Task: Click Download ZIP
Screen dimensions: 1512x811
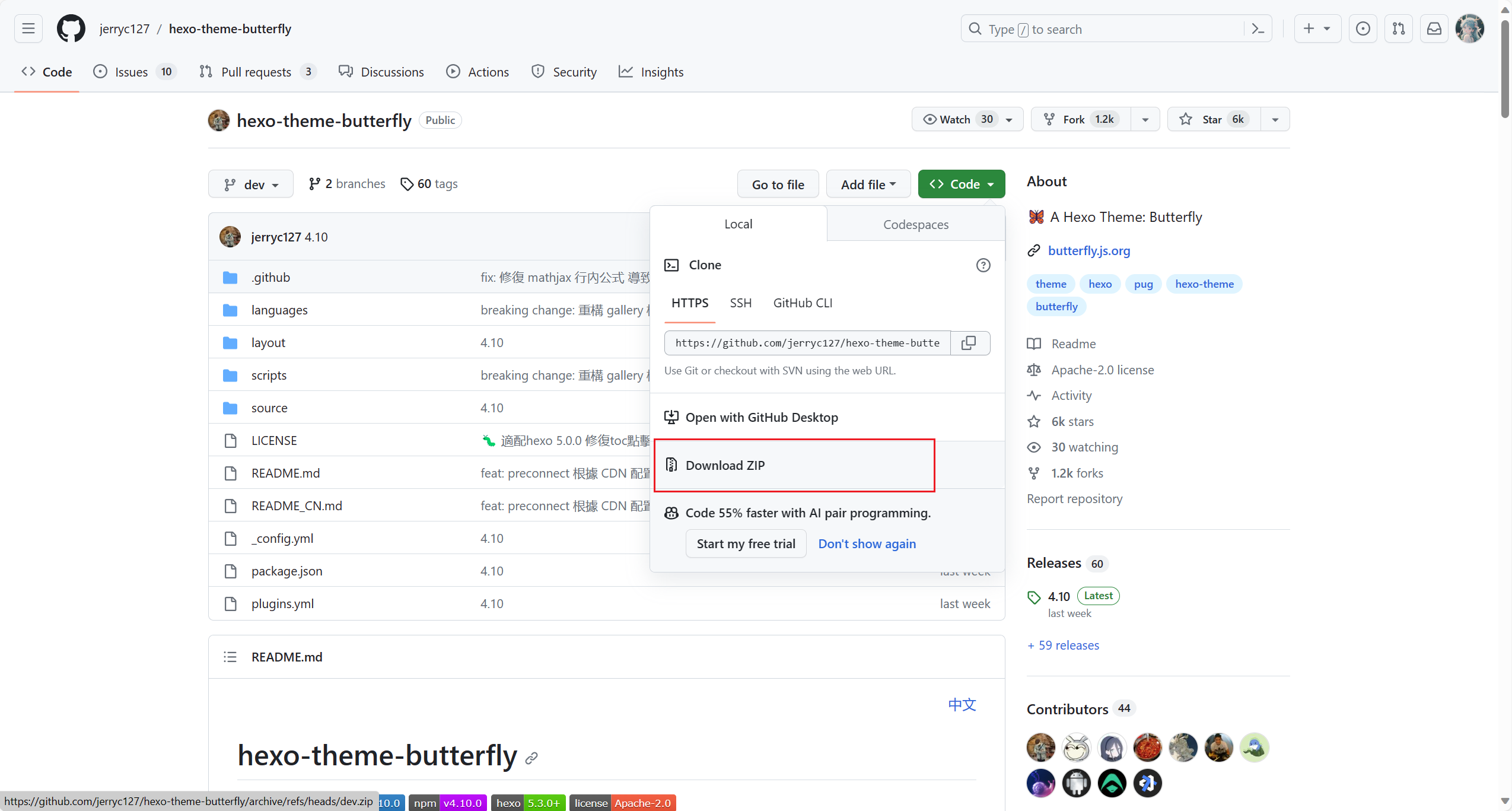Action: click(x=725, y=465)
